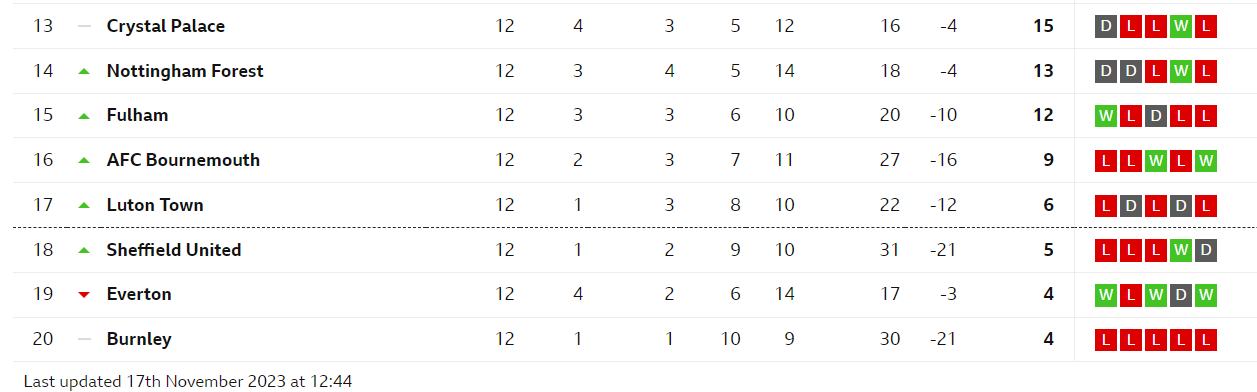Screen dimensions: 1257x392
Task: Click the Luton Town team name
Action: [155, 205]
